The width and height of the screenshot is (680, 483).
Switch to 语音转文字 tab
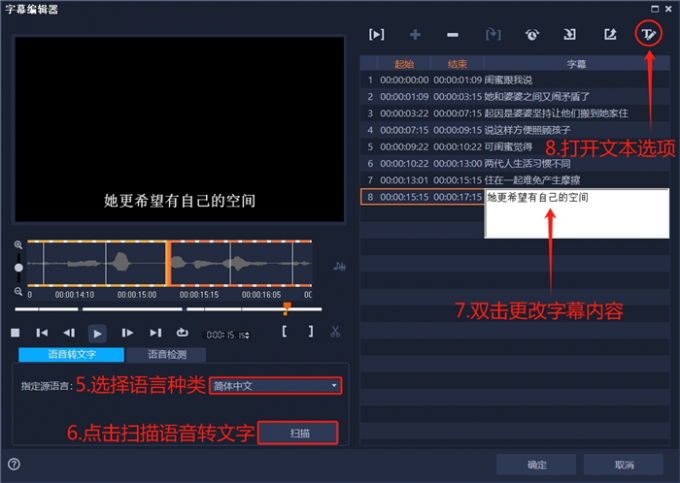pyautogui.click(x=72, y=354)
